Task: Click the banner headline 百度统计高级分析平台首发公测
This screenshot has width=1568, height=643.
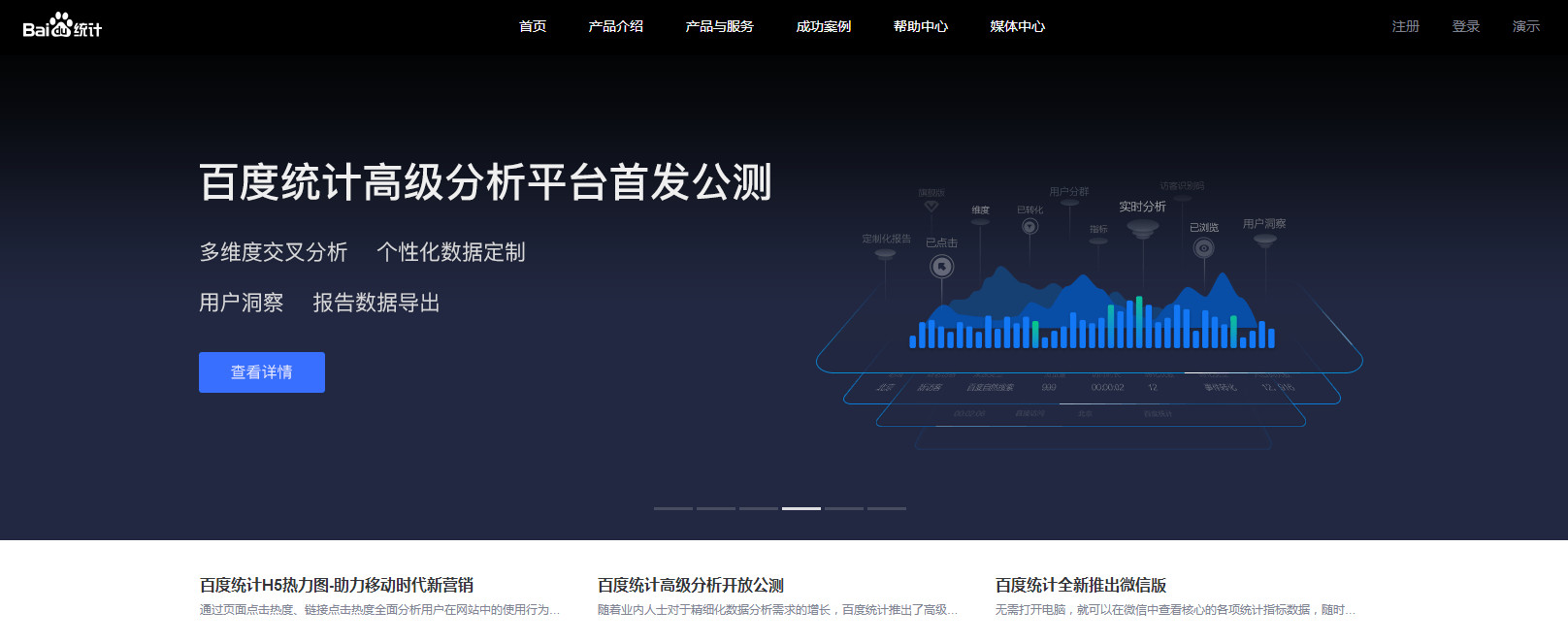Action: click(x=485, y=182)
